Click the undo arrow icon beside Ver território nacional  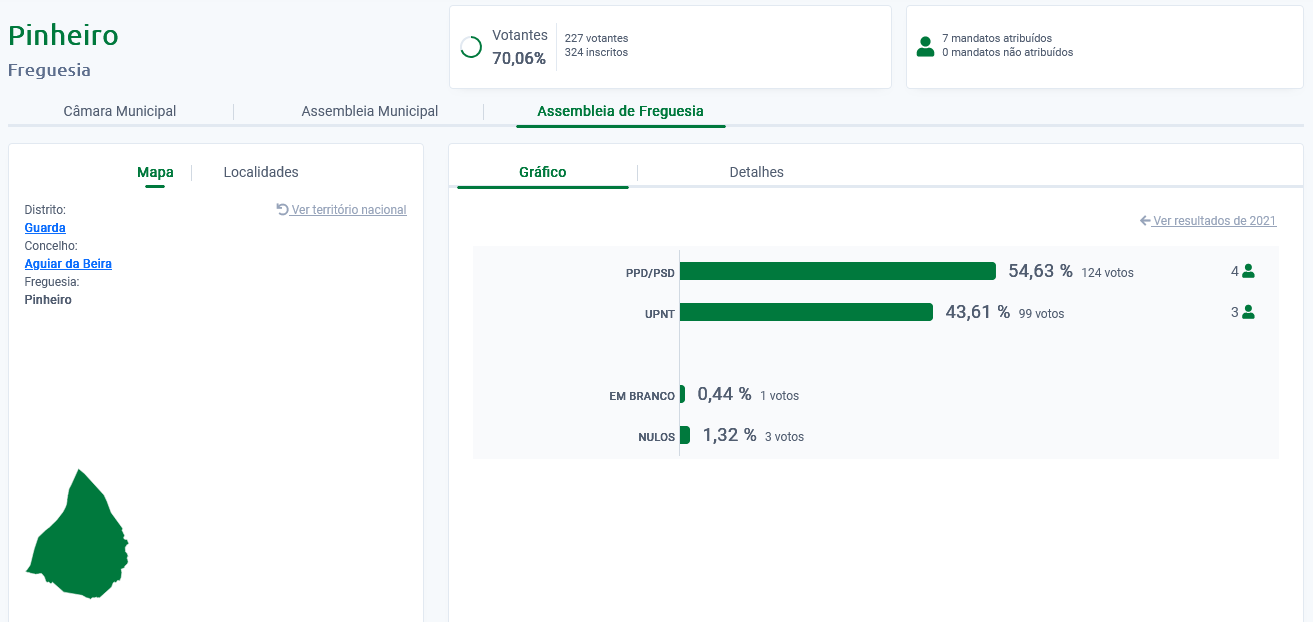tap(282, 210)
